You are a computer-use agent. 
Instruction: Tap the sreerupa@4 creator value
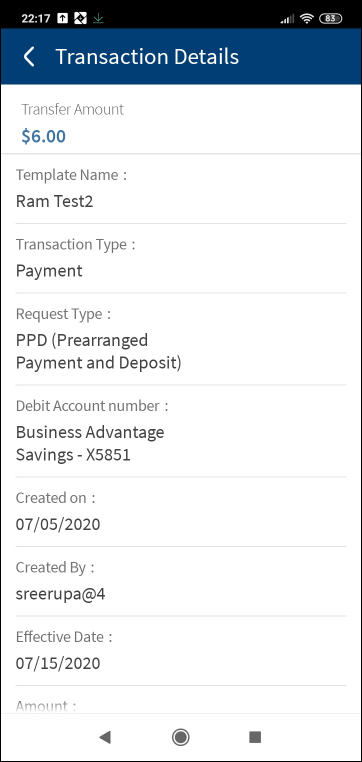[61, 594]
